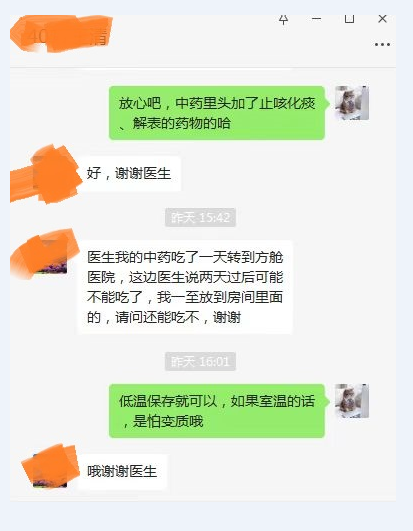Click the divider line under chat header
Viewport: 413px width, 531px height.
(x=203, y=68)
